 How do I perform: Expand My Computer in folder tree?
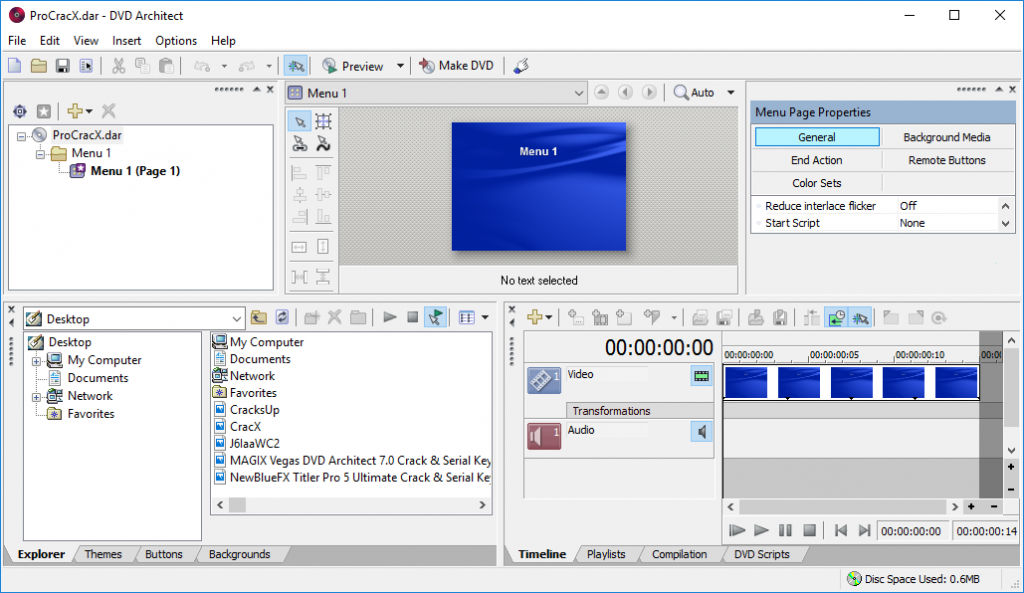(37, 361)
